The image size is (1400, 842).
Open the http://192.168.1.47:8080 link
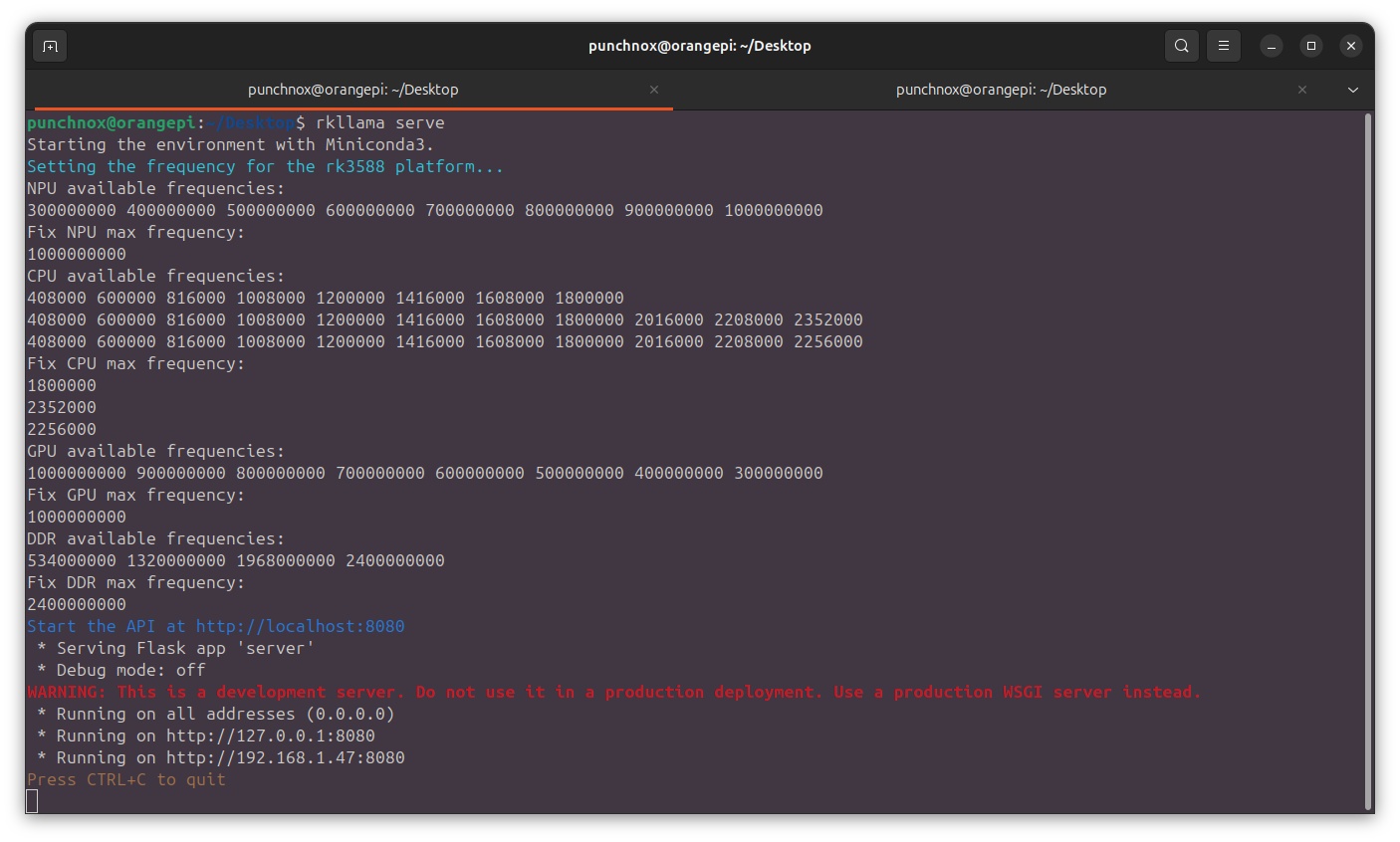tap(286, 758)
